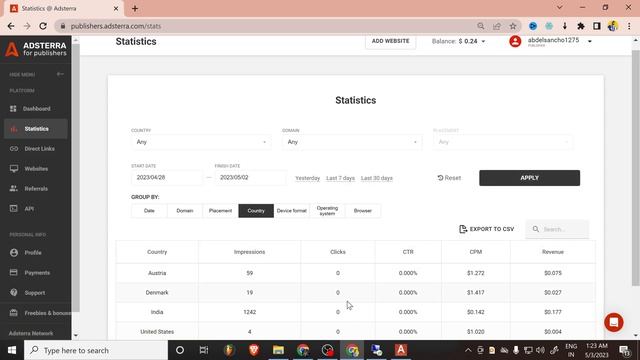
Task: Group statistics by Operating system
Action: tap(327, 211)
